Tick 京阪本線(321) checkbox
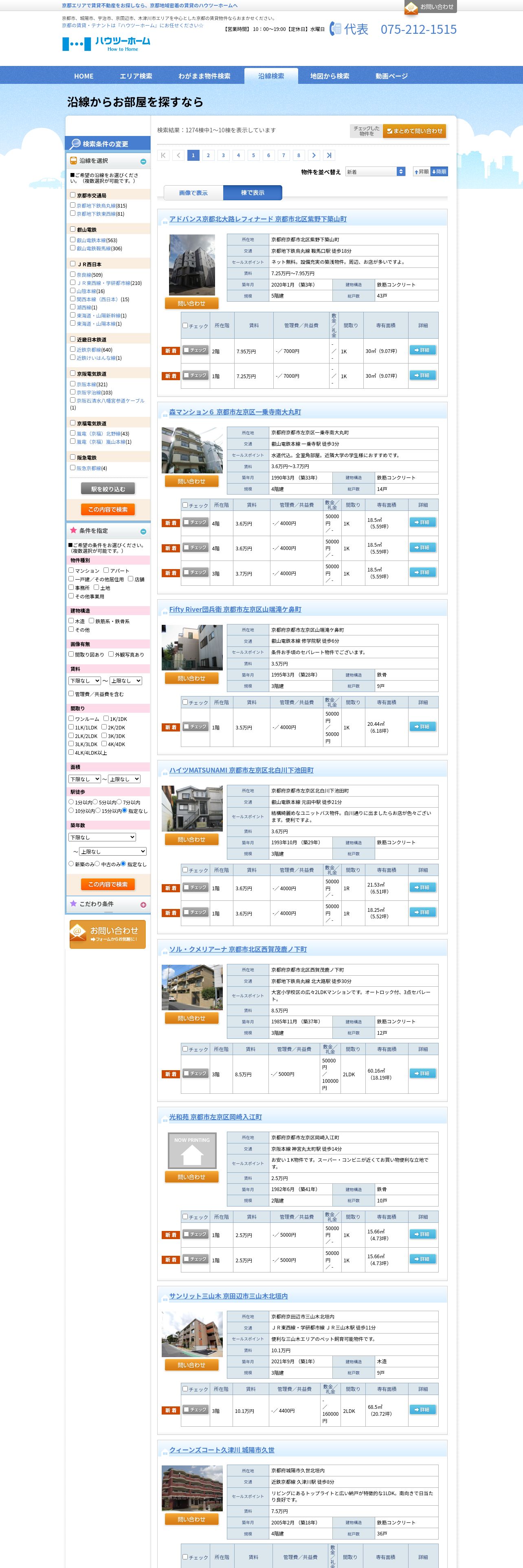This screenshot has height=1568, width=523. point(73,383)
